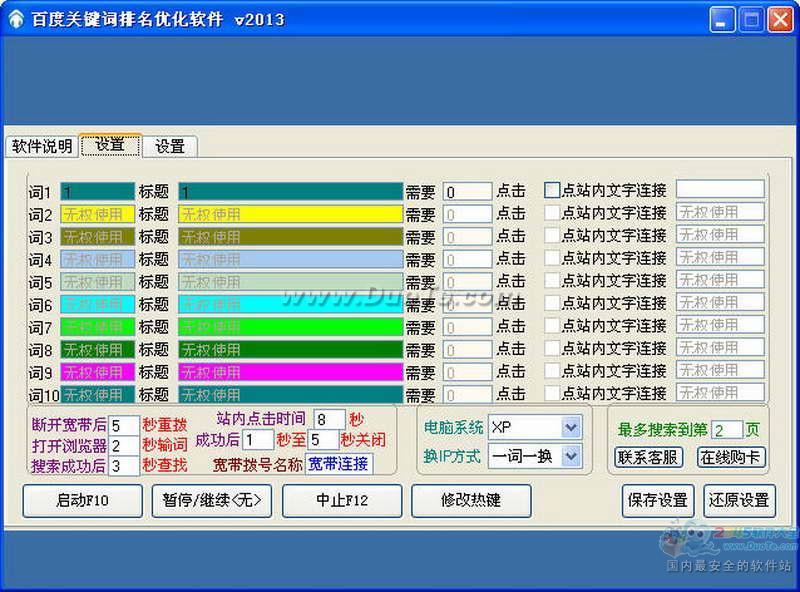Image resolution: width=800 pixels, height=592 pixels.
Task: Toggle 点站内文字连接 checkbox in 词9 row
Action: (x=552, y=371)
